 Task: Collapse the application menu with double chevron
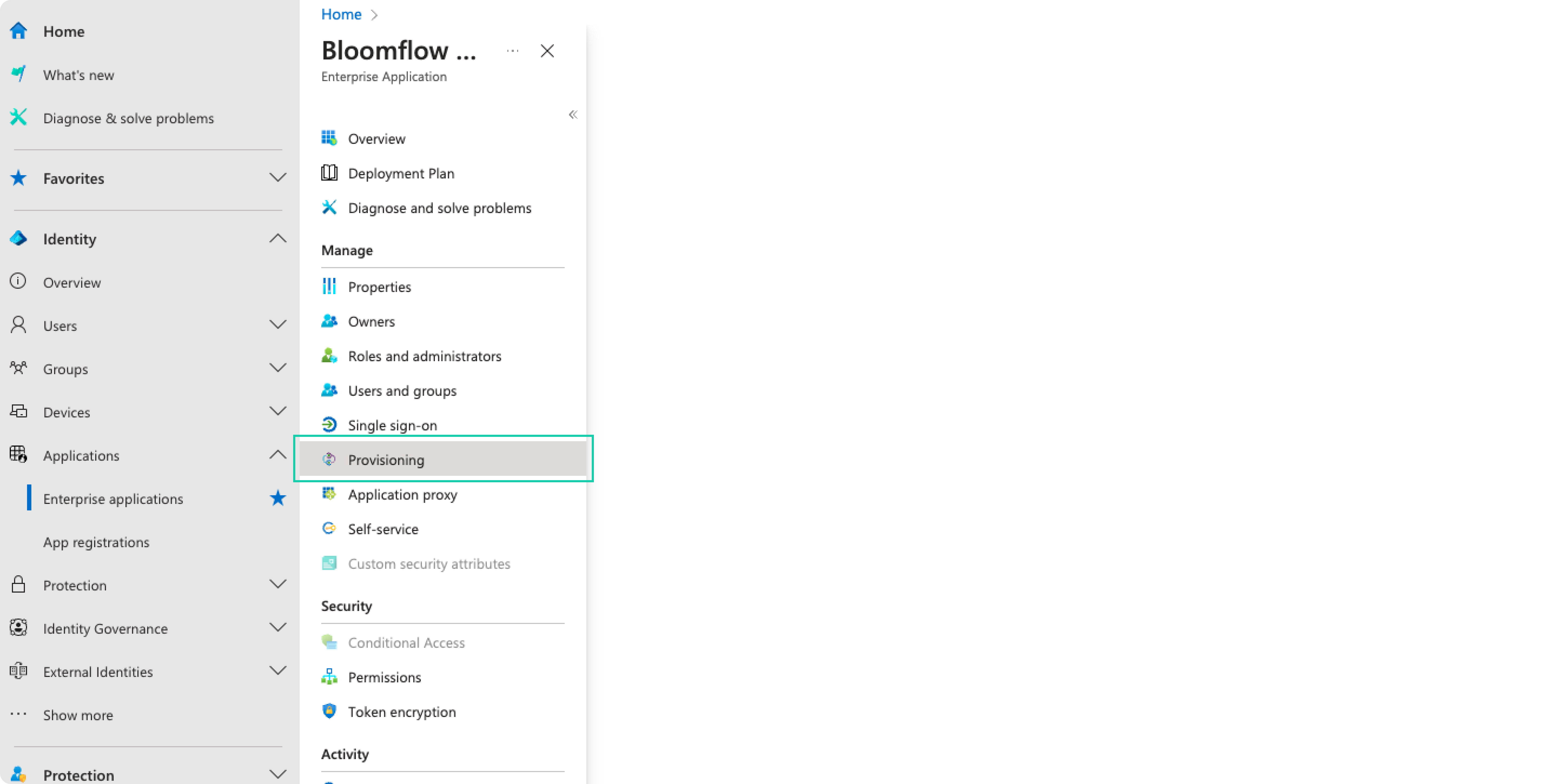click(x=573, y=115)
